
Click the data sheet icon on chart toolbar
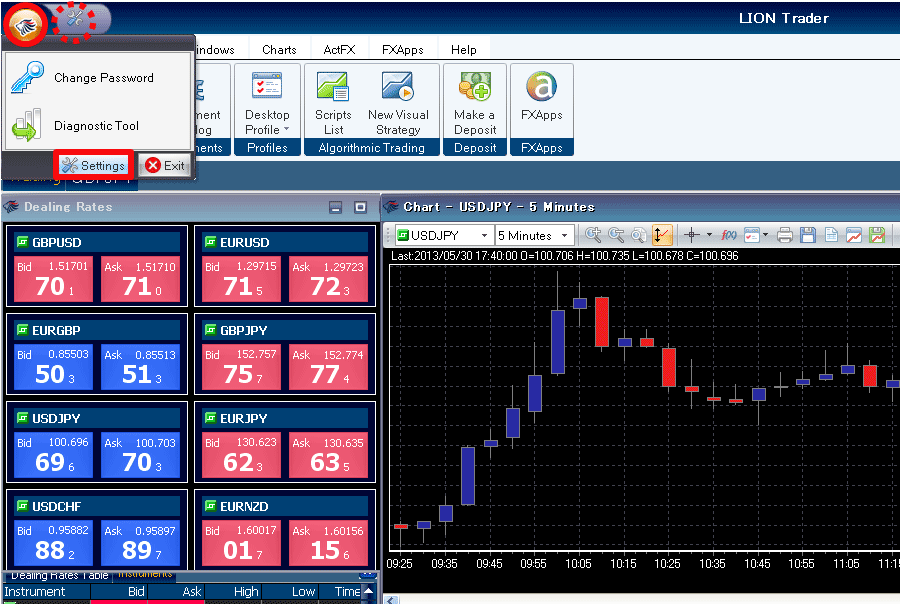point(831,235)
